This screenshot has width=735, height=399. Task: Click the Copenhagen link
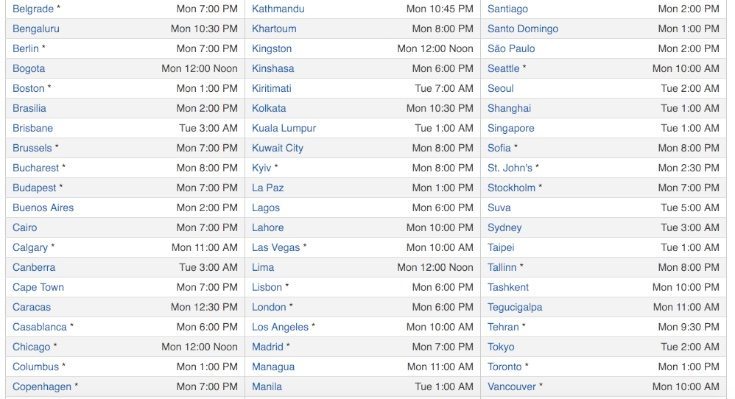pos(42,387)
